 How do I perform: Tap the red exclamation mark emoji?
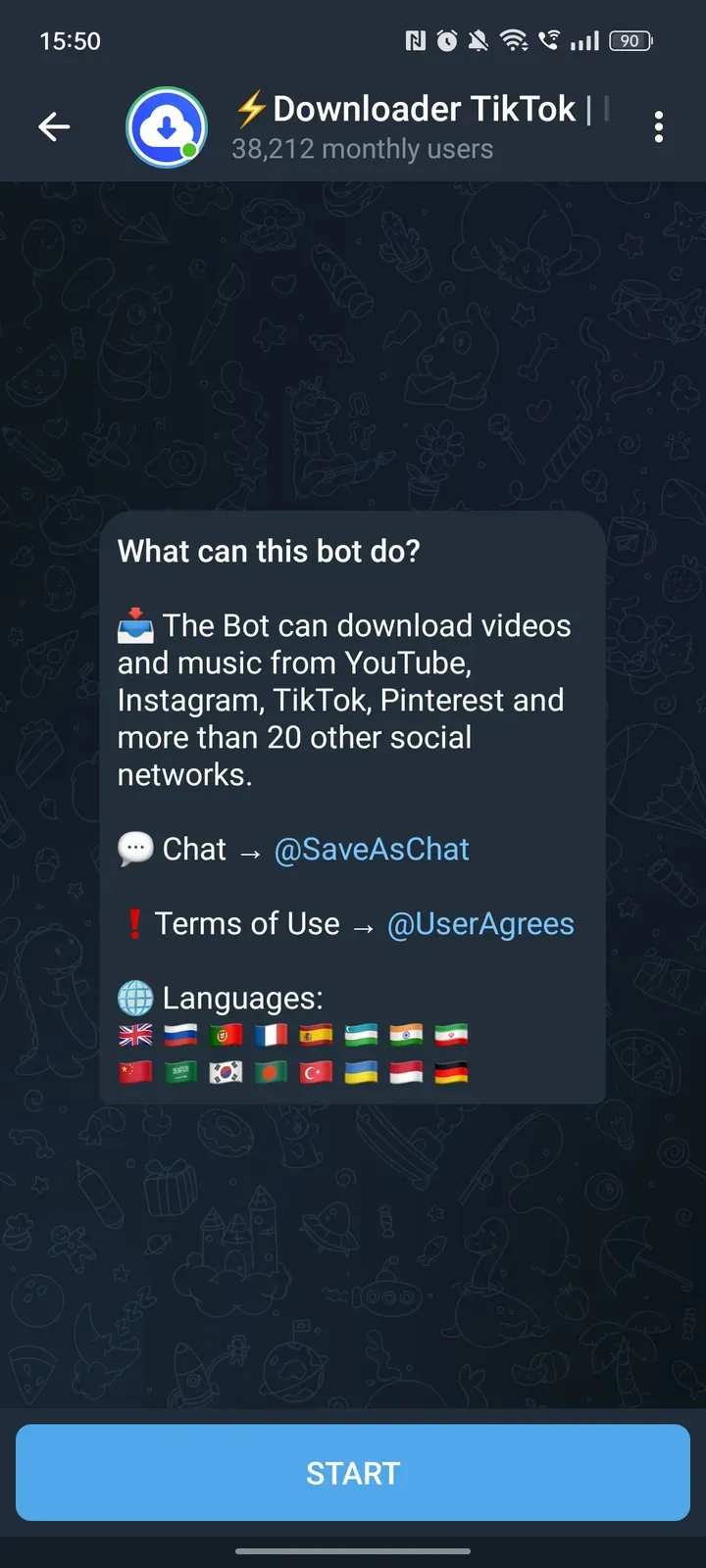135,923
